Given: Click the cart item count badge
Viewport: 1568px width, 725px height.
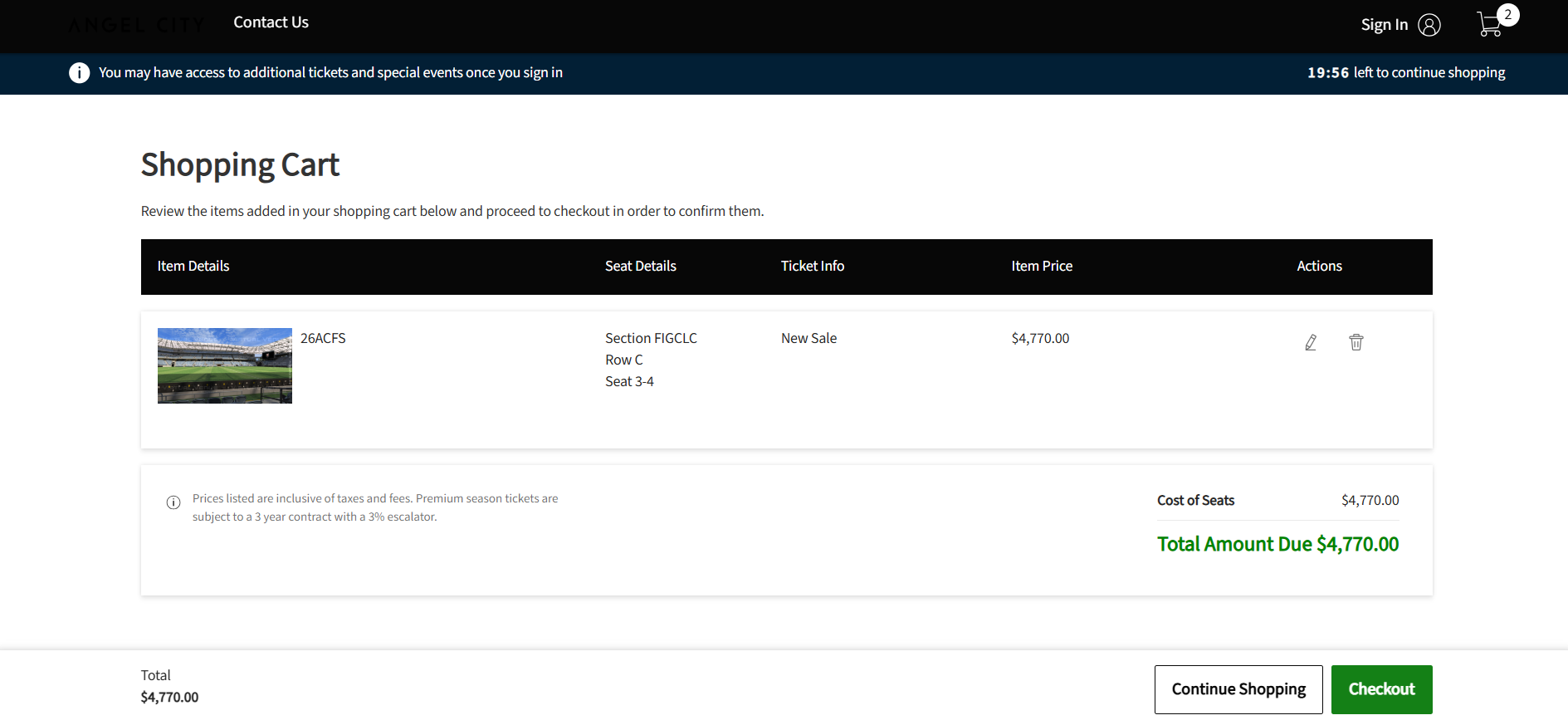Looking at the screenshot, I should pos(1507,15).
